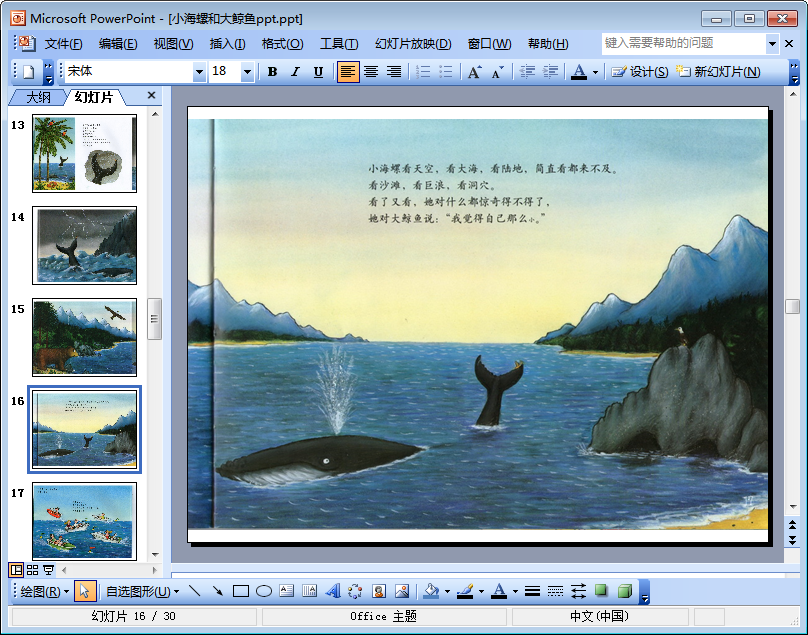Open the 编辑(E) menu
Screen dimensions: 808x635
[x=118, y=44]
